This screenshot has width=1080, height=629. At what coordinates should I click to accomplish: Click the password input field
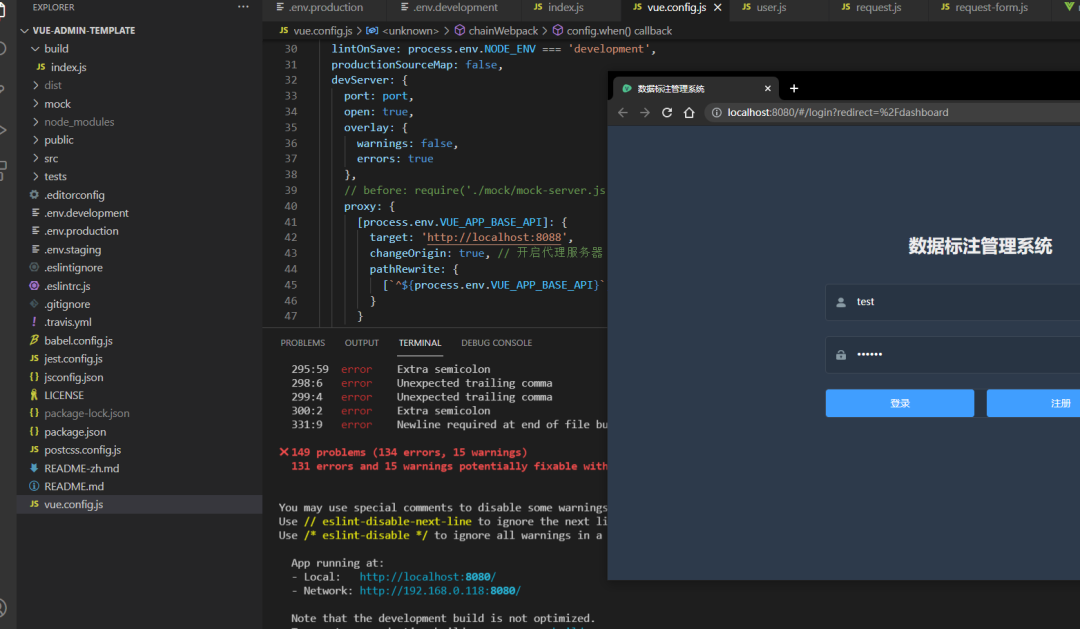point(953,355)
